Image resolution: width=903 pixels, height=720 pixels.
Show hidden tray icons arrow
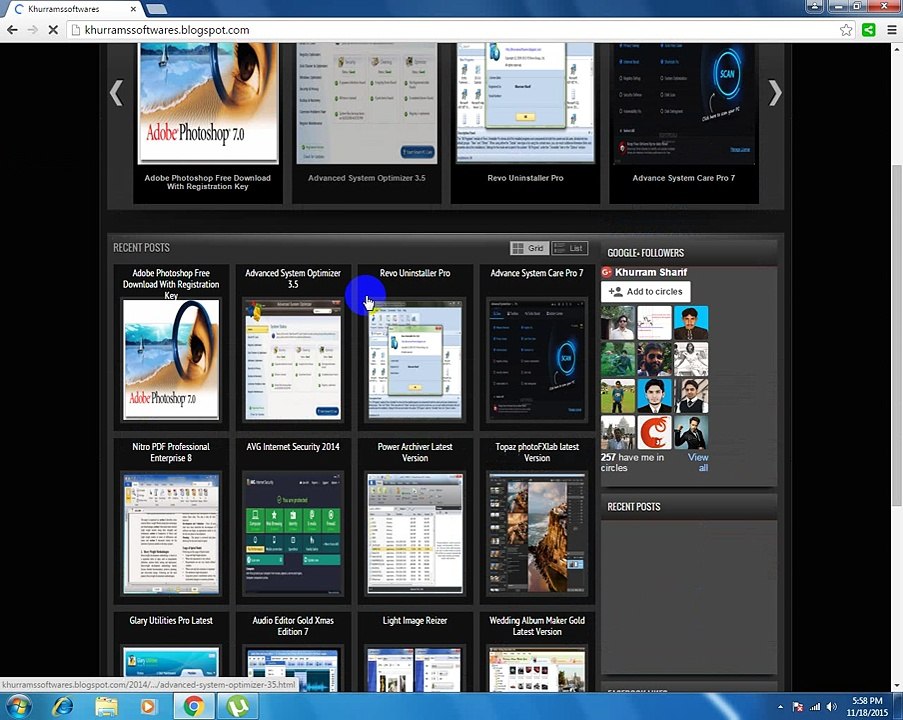click(780, 707)
